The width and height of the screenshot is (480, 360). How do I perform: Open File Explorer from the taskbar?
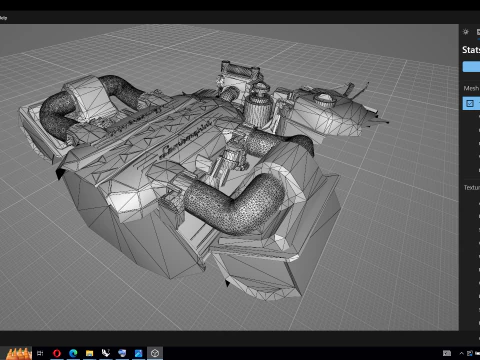pyautogui.click(x=89, y=353)
